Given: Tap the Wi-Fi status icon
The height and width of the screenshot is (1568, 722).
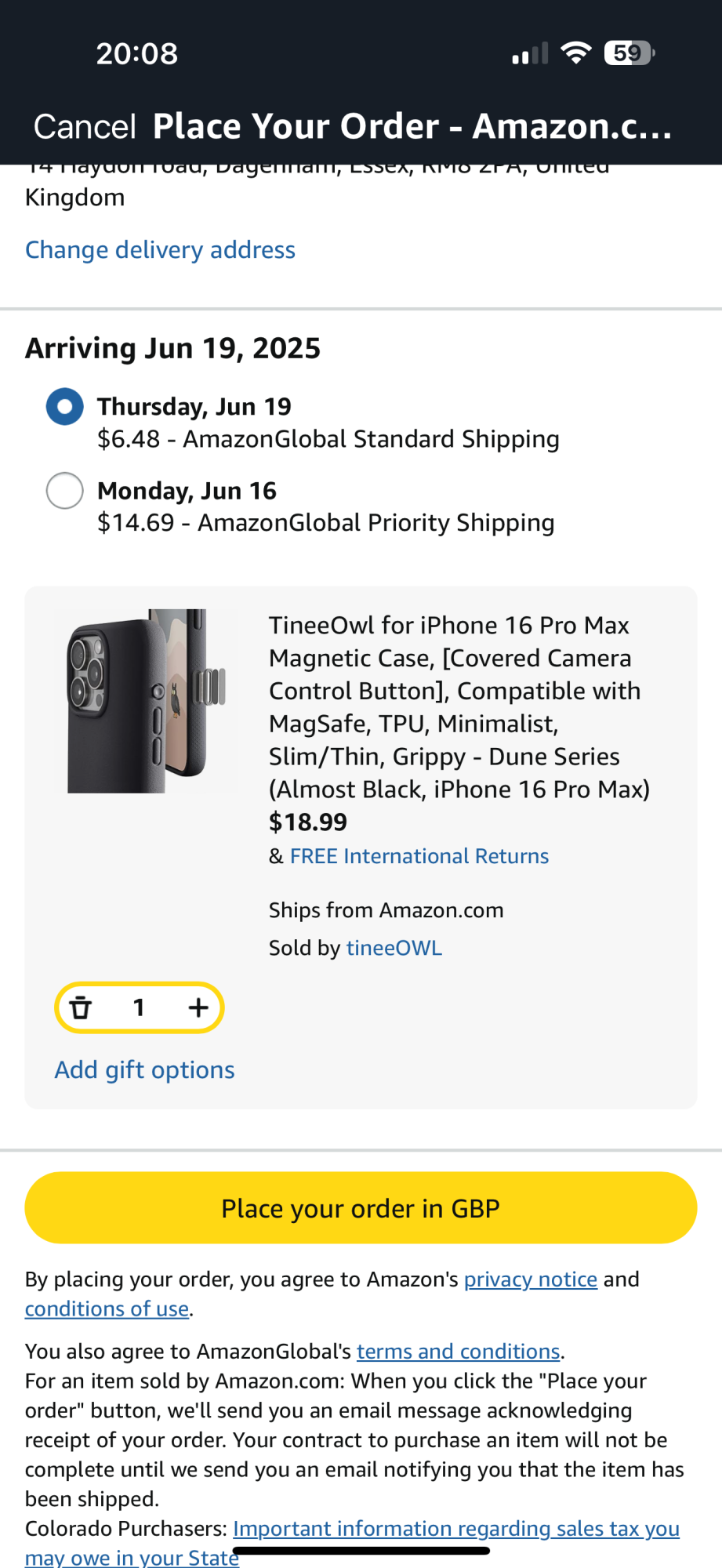Looking at the screenshot, I should [x=576, y=53].
